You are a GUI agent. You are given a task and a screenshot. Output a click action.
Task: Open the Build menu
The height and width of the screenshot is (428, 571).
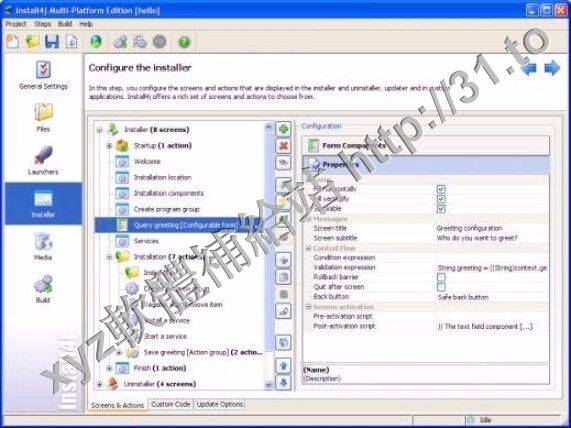pyautogui.click(x=64, y=24)
